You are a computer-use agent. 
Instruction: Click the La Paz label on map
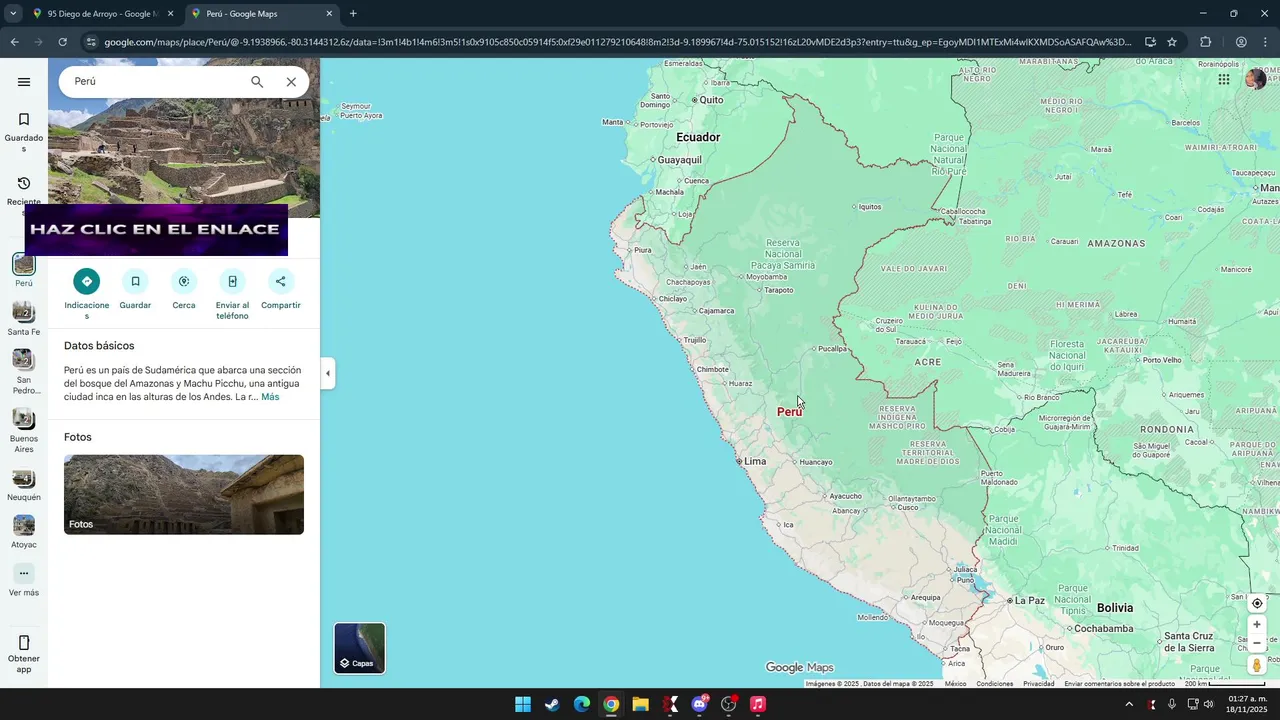[1029, 600]
